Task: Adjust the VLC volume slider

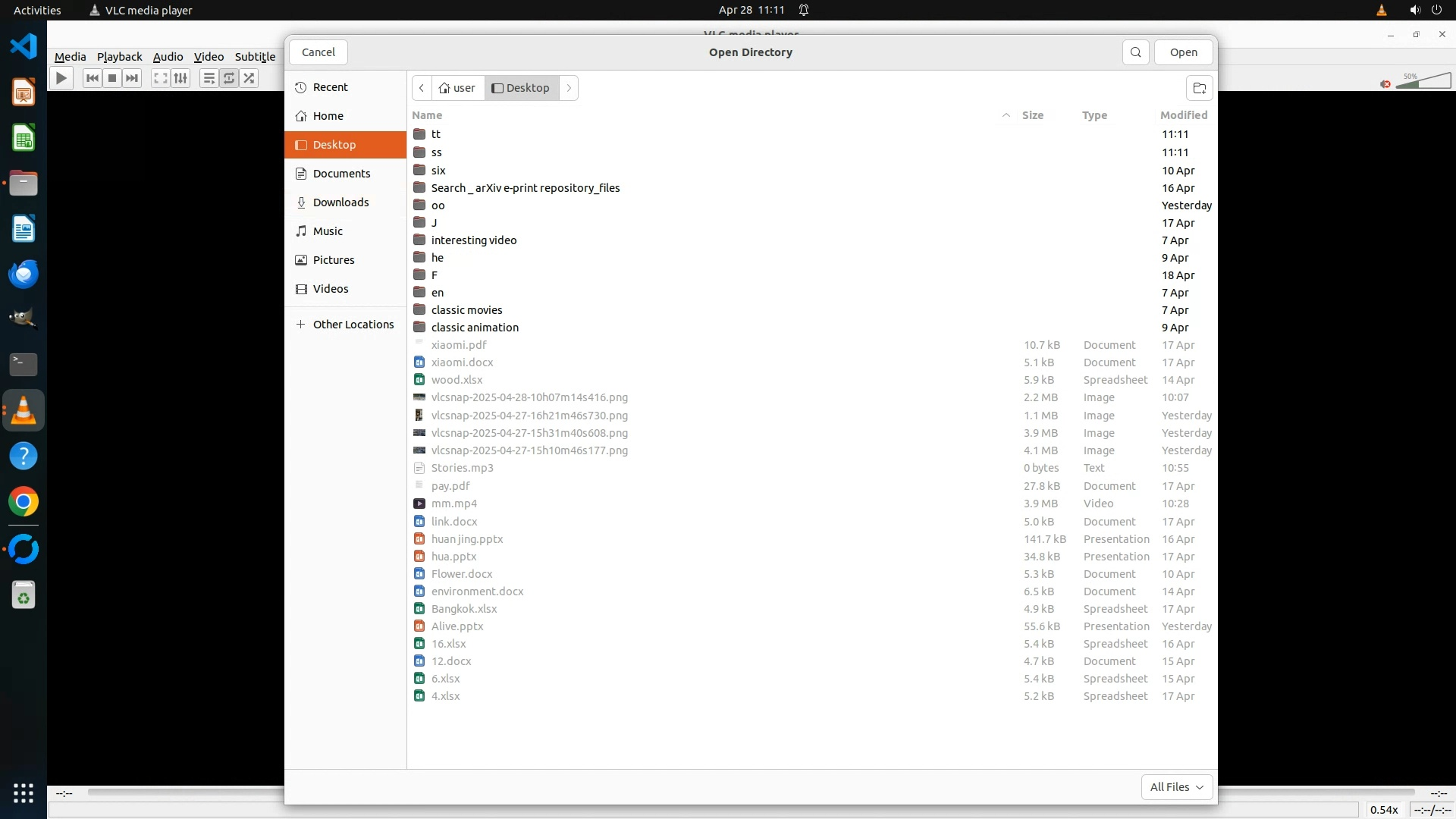Action: click(1423, 81)
